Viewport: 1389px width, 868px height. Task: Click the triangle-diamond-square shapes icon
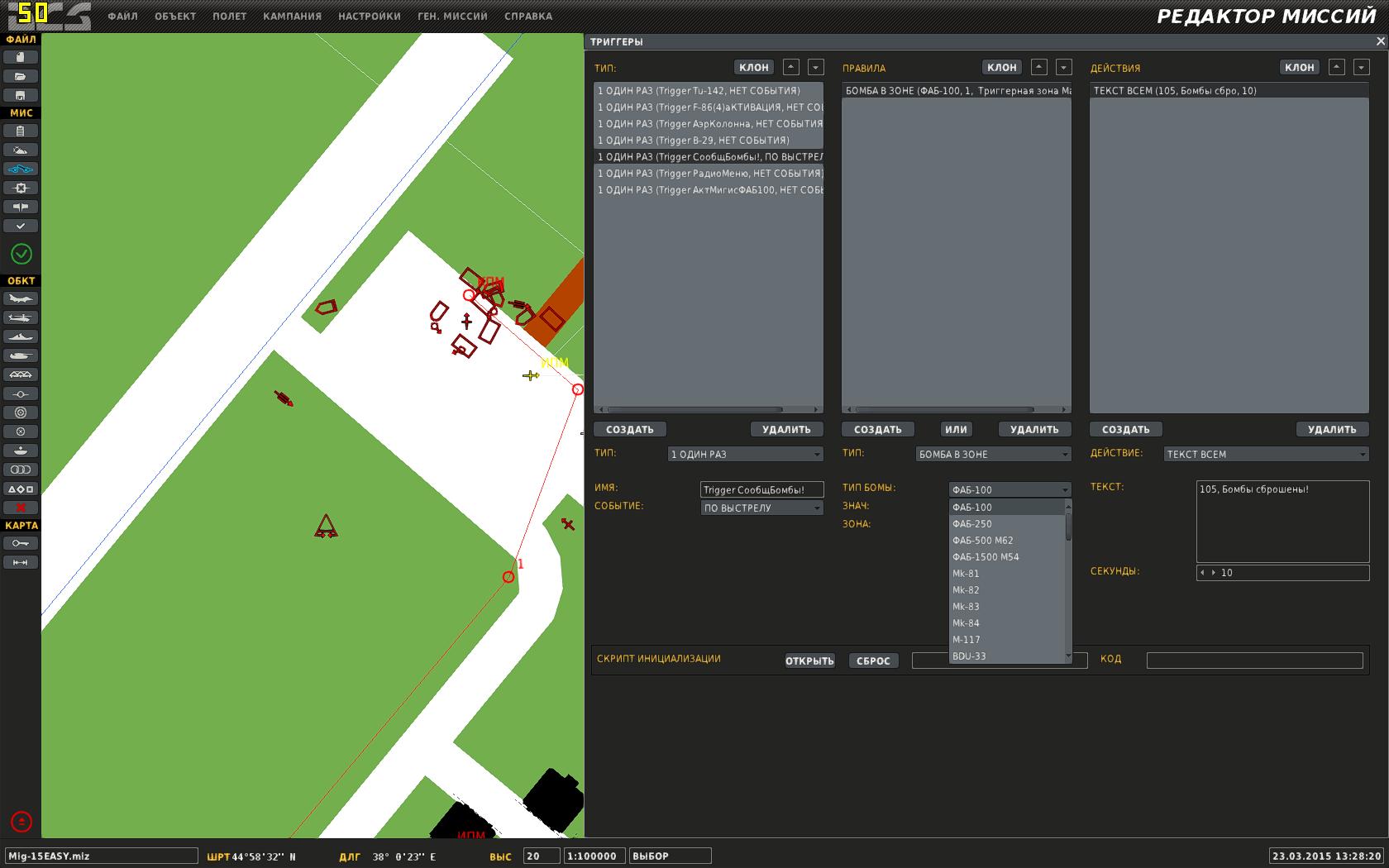21,489
